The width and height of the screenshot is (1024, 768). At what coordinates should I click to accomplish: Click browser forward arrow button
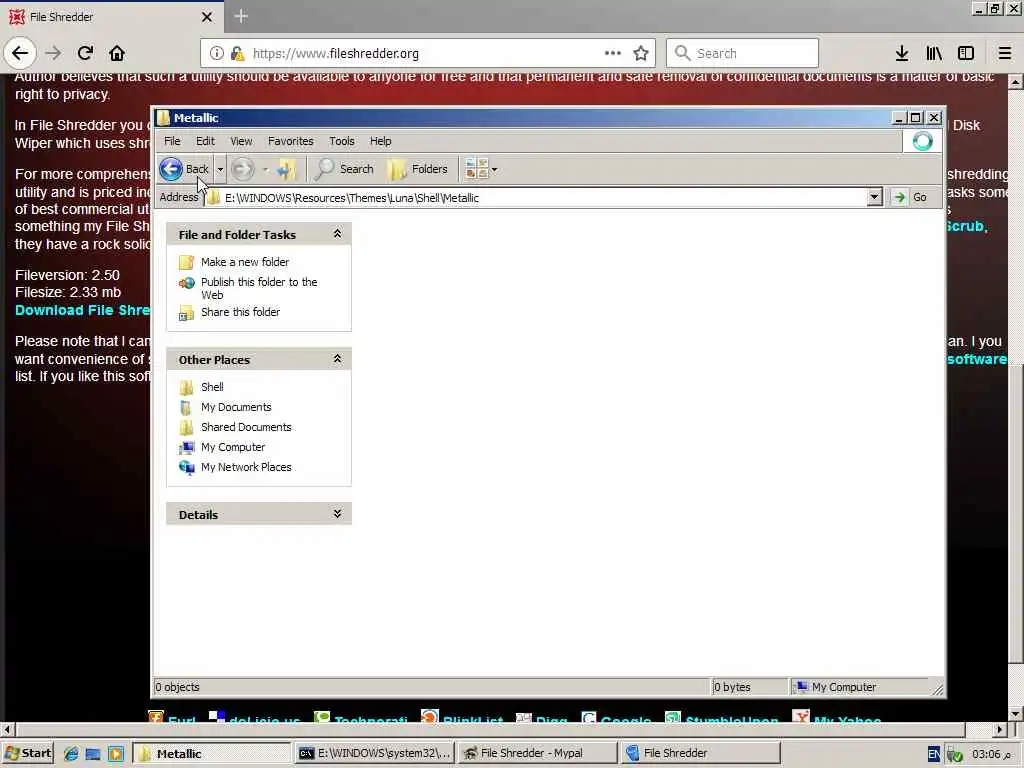pyautogui.click(x=54, y=53)
